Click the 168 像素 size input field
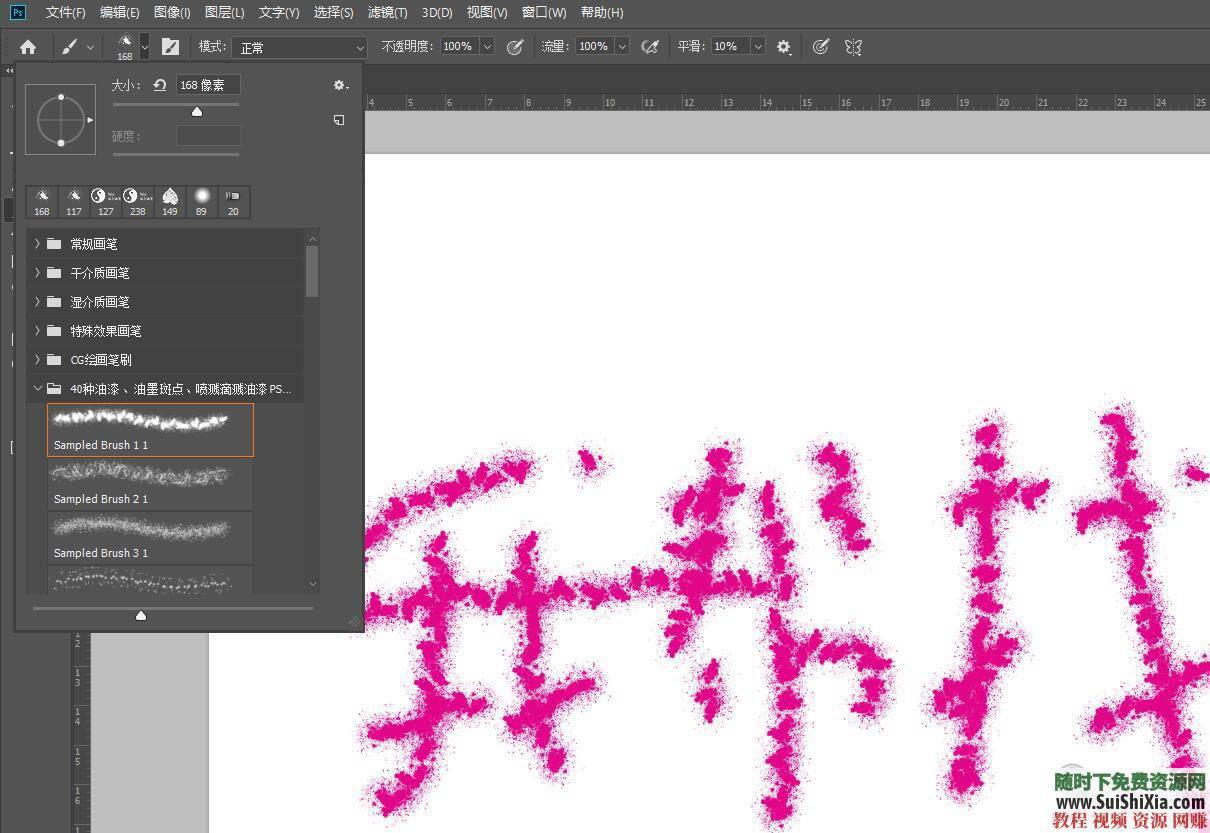This screenshot has width=1210, height=833. tap(208, 86)
